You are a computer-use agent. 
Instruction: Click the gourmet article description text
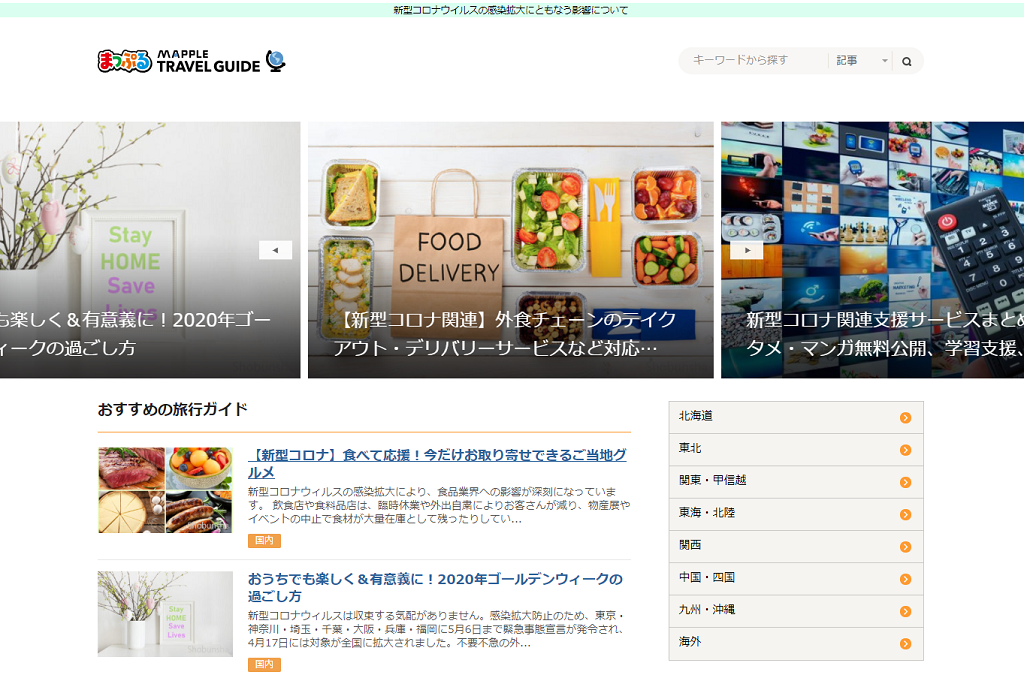coord(439,505)
